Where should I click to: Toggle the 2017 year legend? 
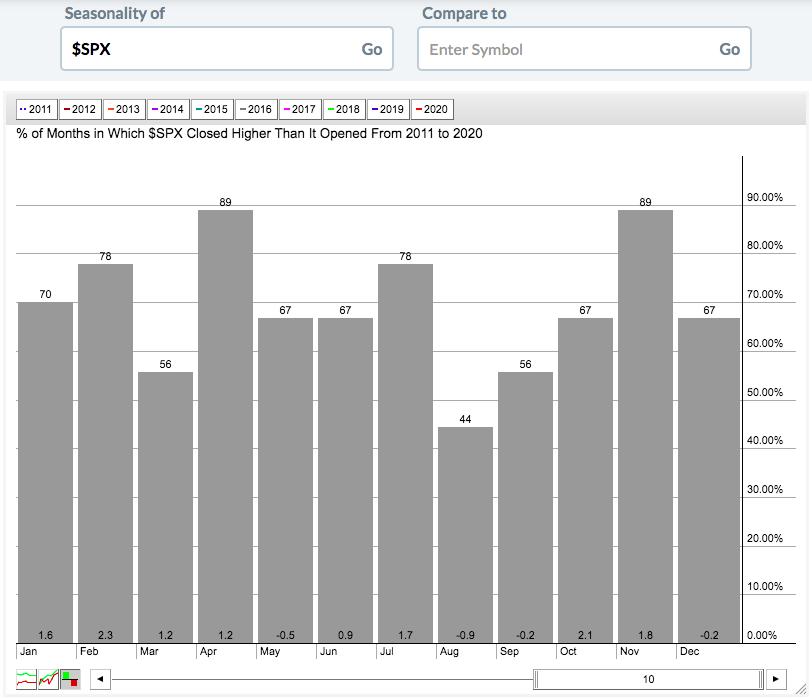(x=300, y=109)
